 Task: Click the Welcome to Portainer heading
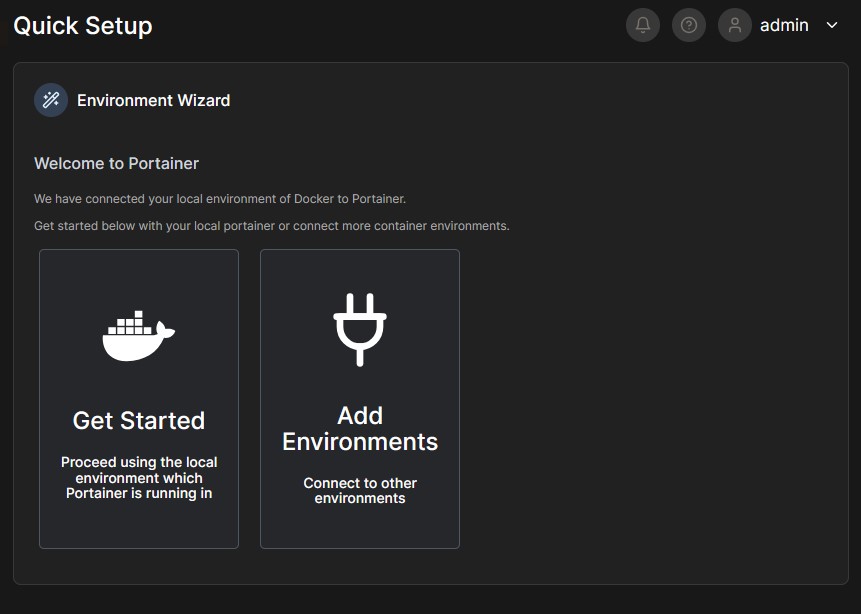pyautogui.click(x=116, y=164)
